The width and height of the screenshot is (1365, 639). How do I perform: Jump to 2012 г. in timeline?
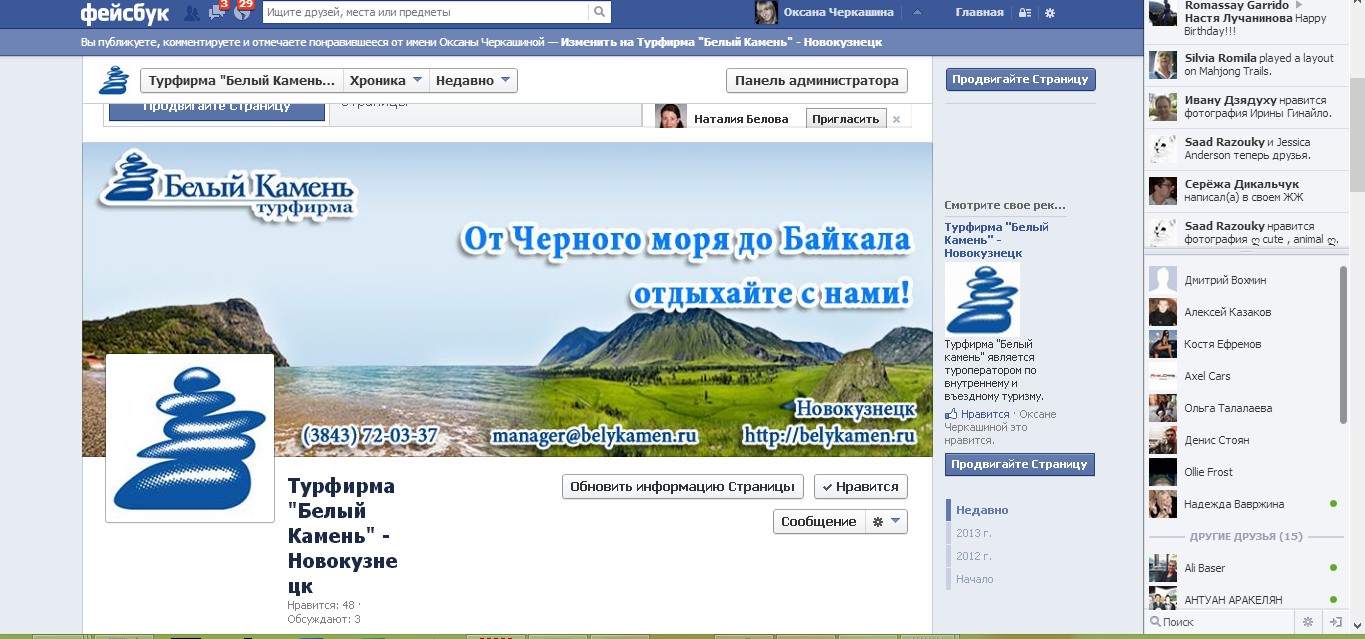[x=973, y=556]
